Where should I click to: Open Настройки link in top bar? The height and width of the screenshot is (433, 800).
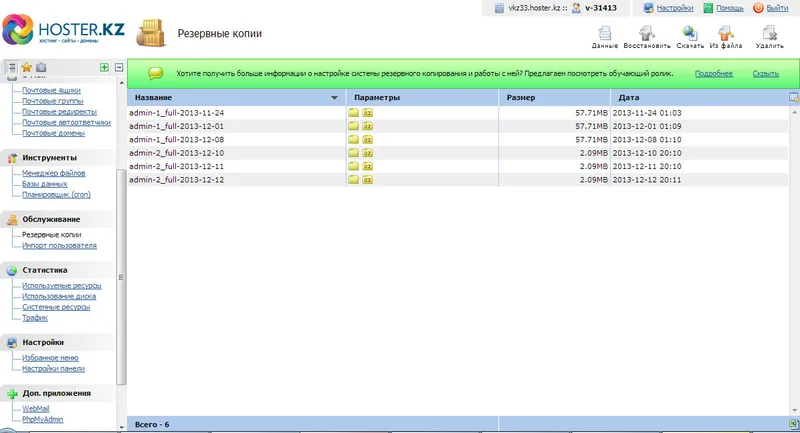point(674,8)
